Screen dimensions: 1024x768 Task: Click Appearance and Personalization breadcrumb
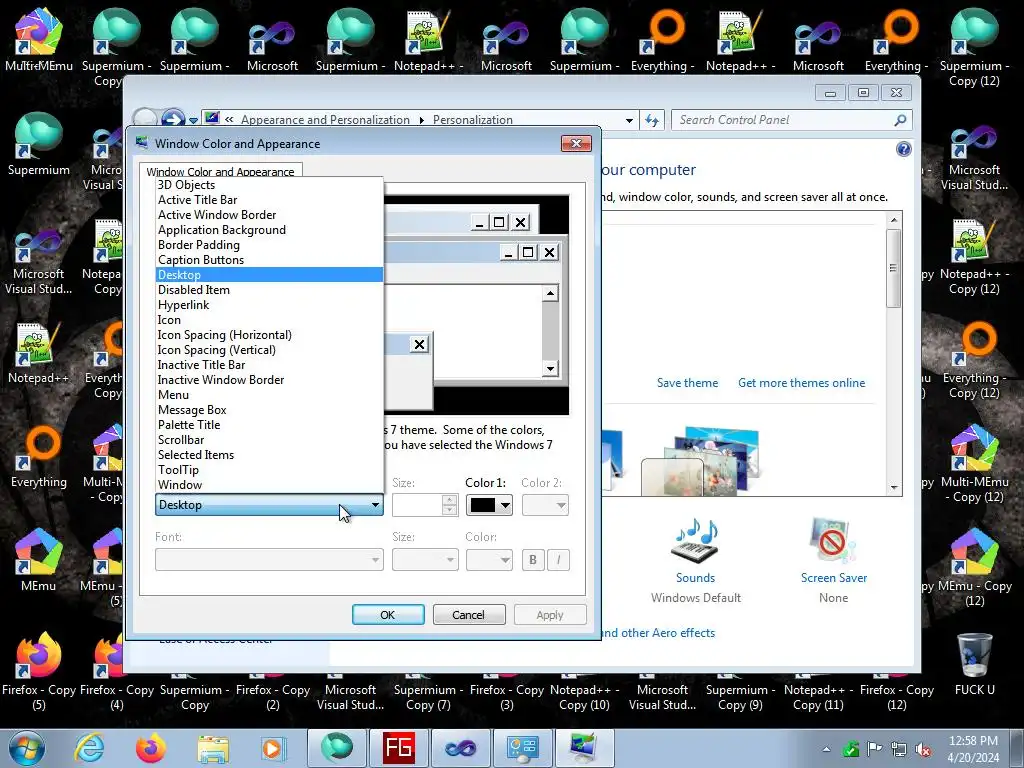[x=325, y=120]
